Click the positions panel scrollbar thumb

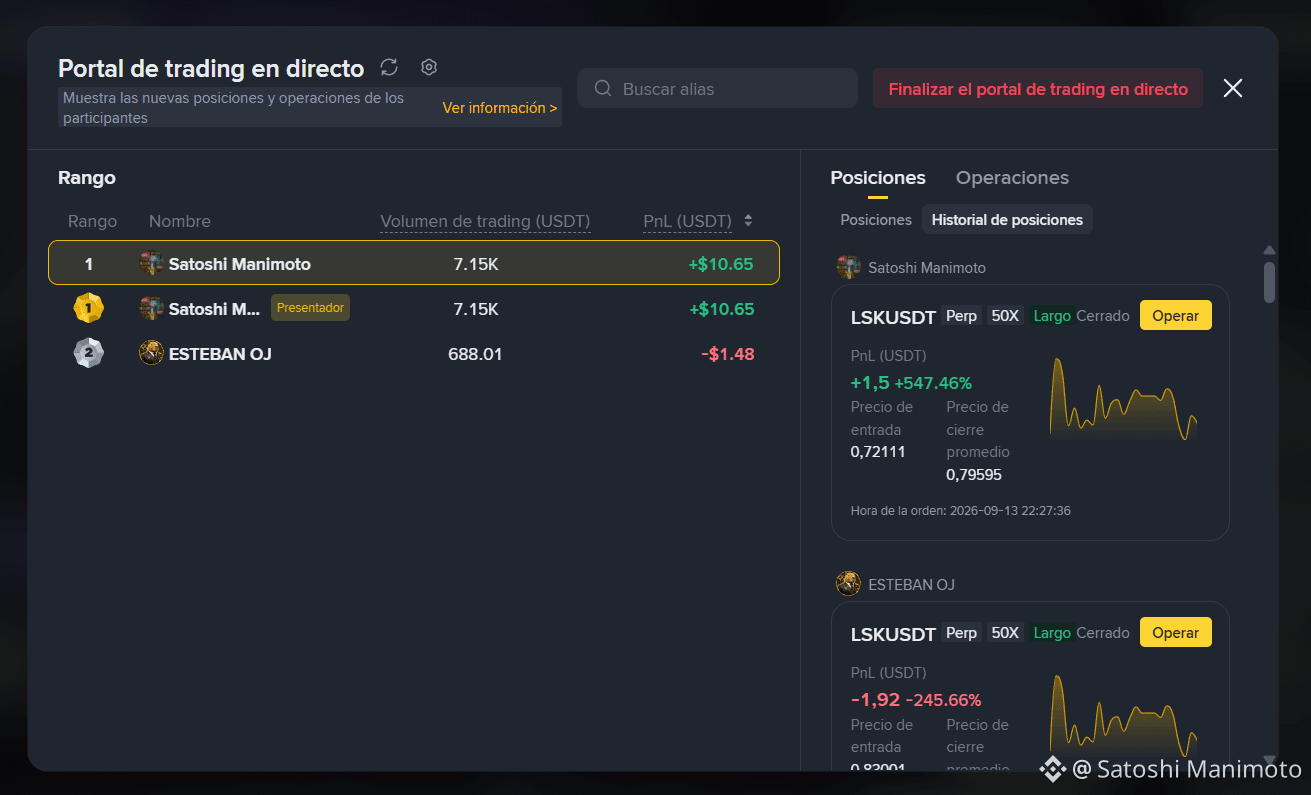[1270, 282]
